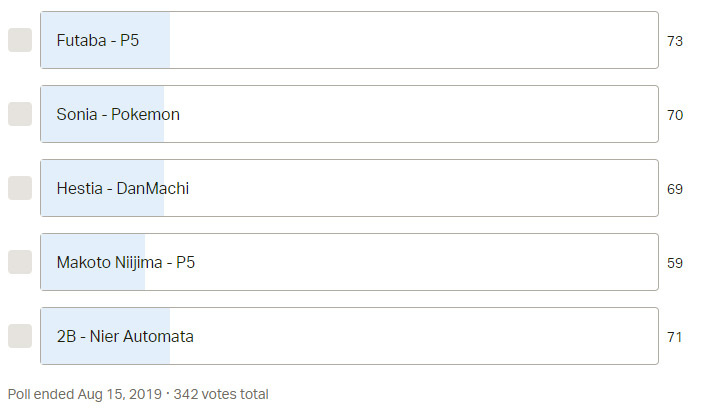Enable the Hestia - DanMachi checkbox
This screenshot has height=411, width=718.
click(20, 188)
